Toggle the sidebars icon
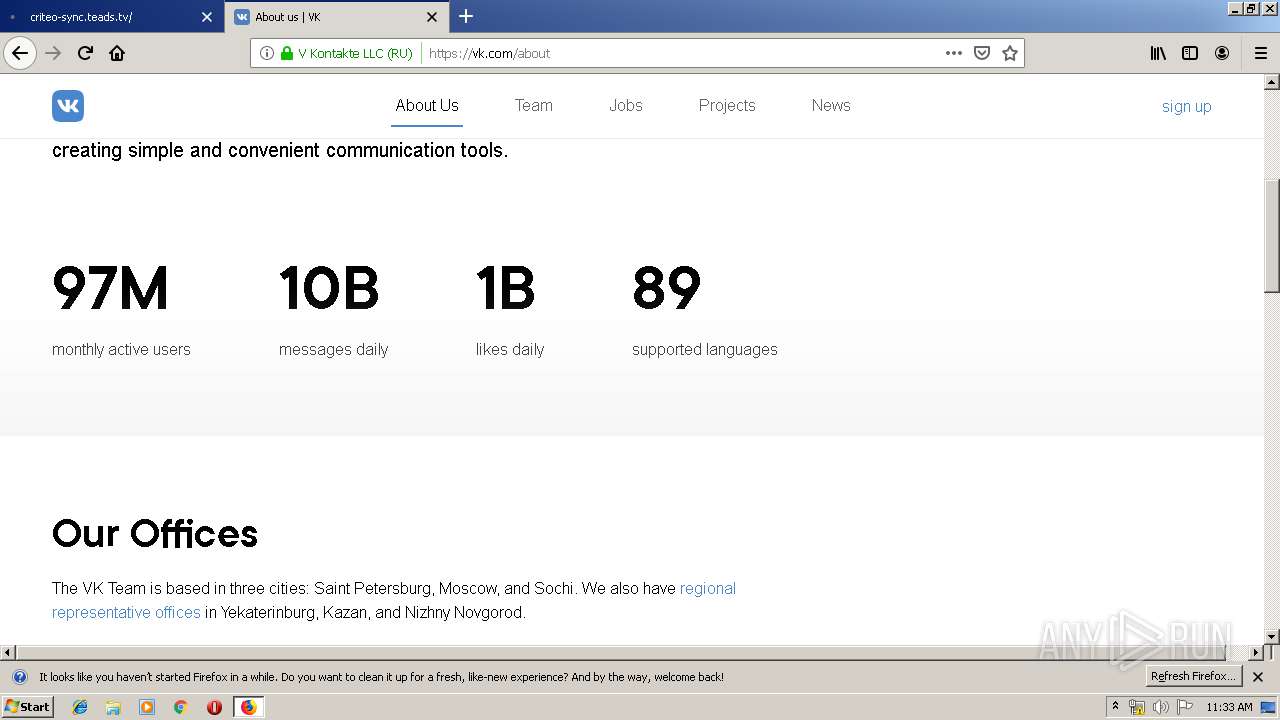 [1190, 53]
